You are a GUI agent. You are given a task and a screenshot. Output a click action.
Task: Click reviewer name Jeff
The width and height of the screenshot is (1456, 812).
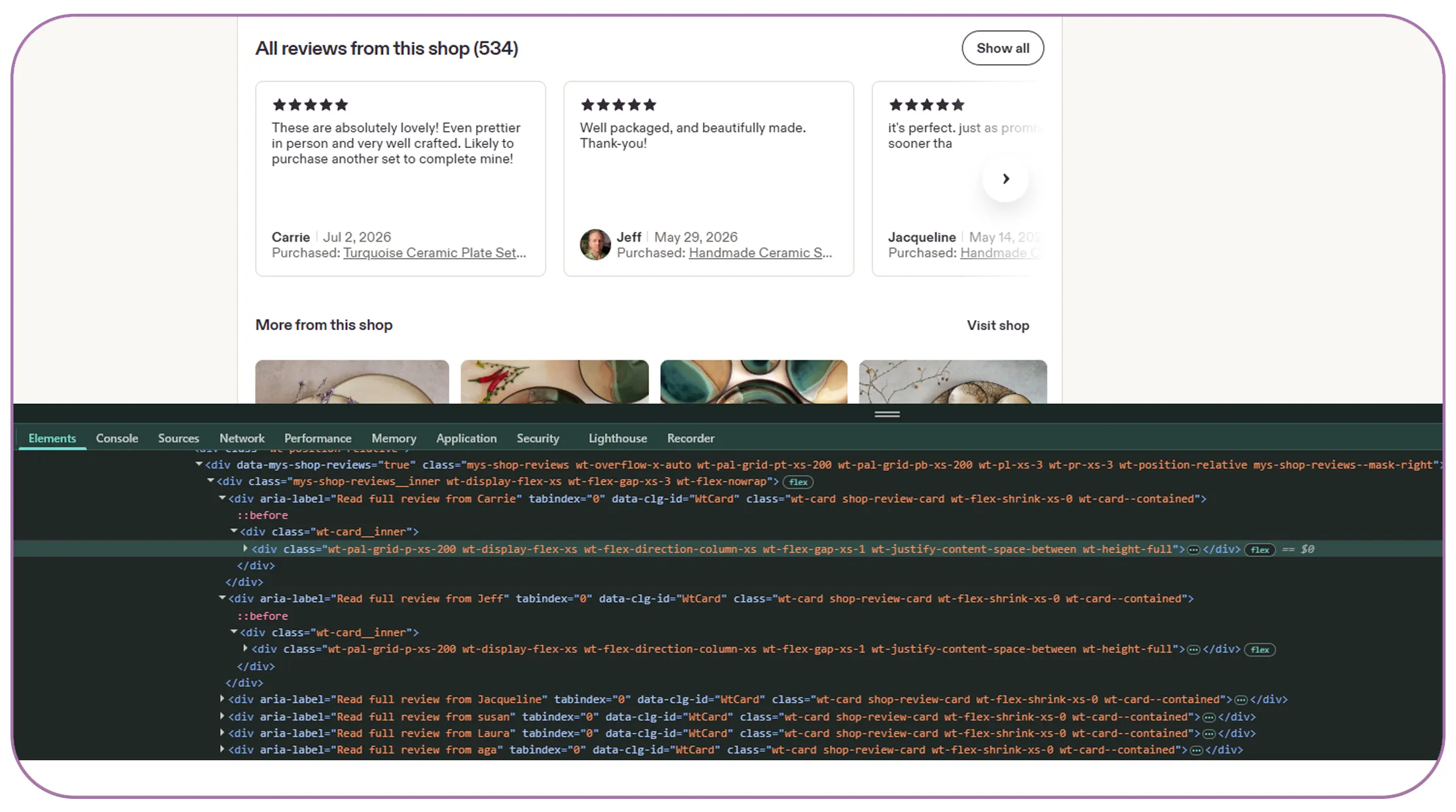(629, 237)
